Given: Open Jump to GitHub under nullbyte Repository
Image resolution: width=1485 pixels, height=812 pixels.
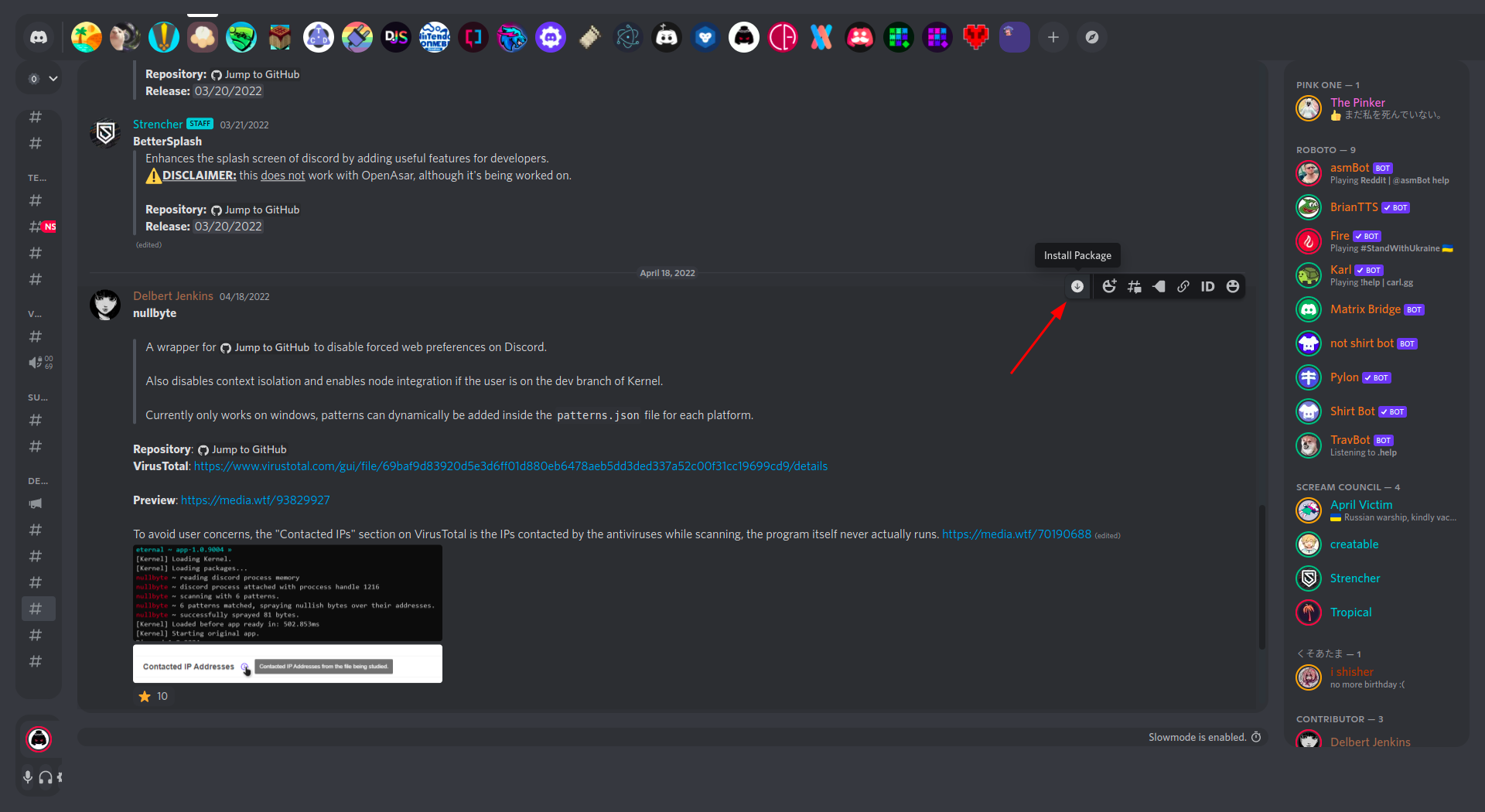Looking at the screenshot, I should (242, 449).
